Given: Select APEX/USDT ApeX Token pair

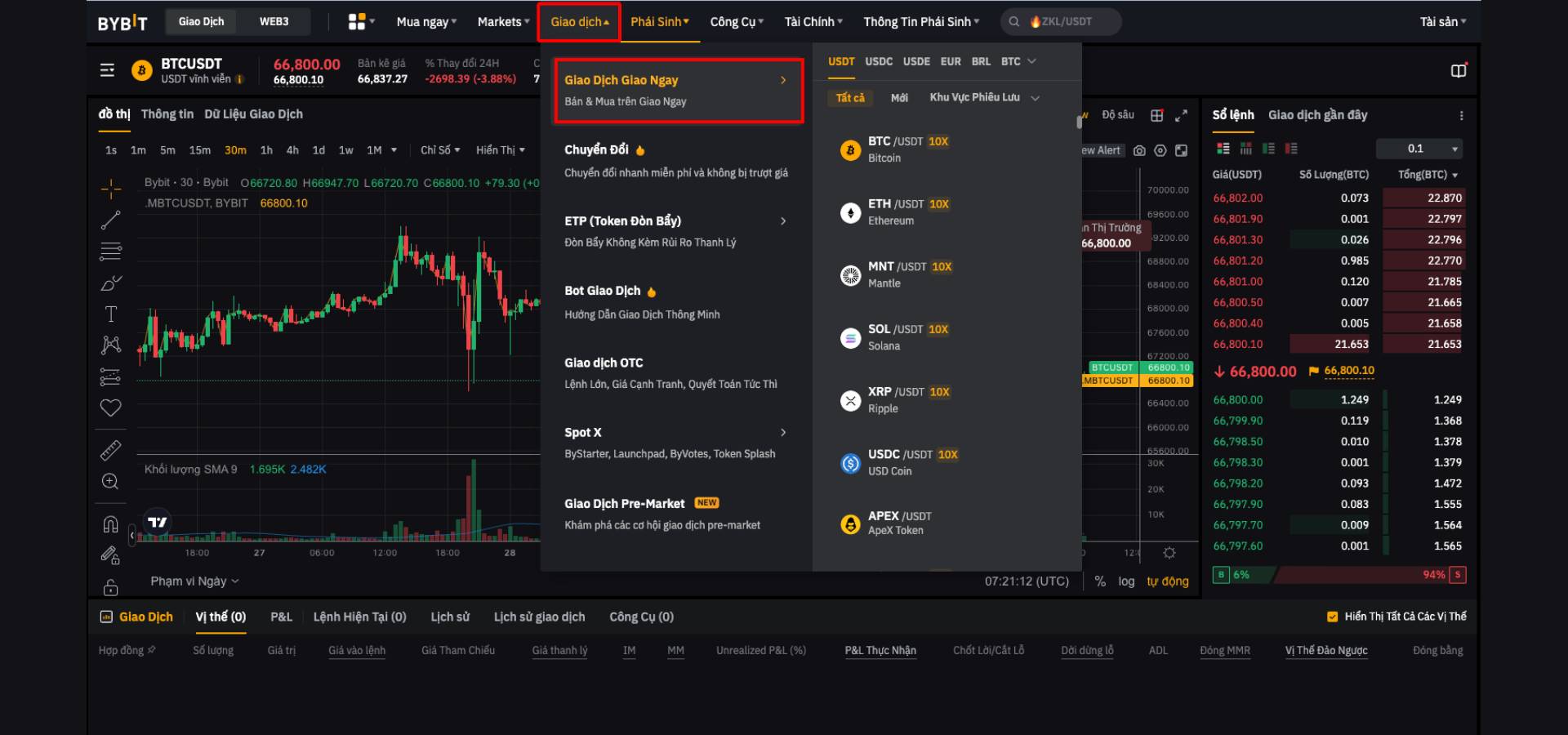Looking at the screenshot, I should click(x=946, y=523).
